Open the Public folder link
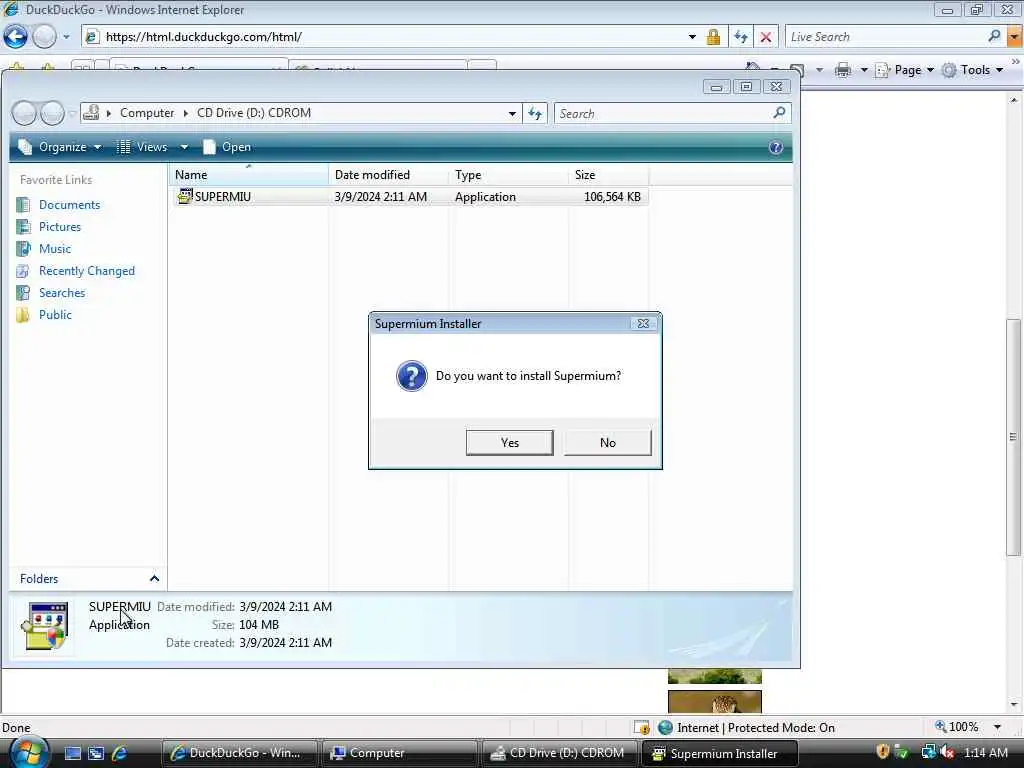The image size is (1024, 768). coord(56,315)
